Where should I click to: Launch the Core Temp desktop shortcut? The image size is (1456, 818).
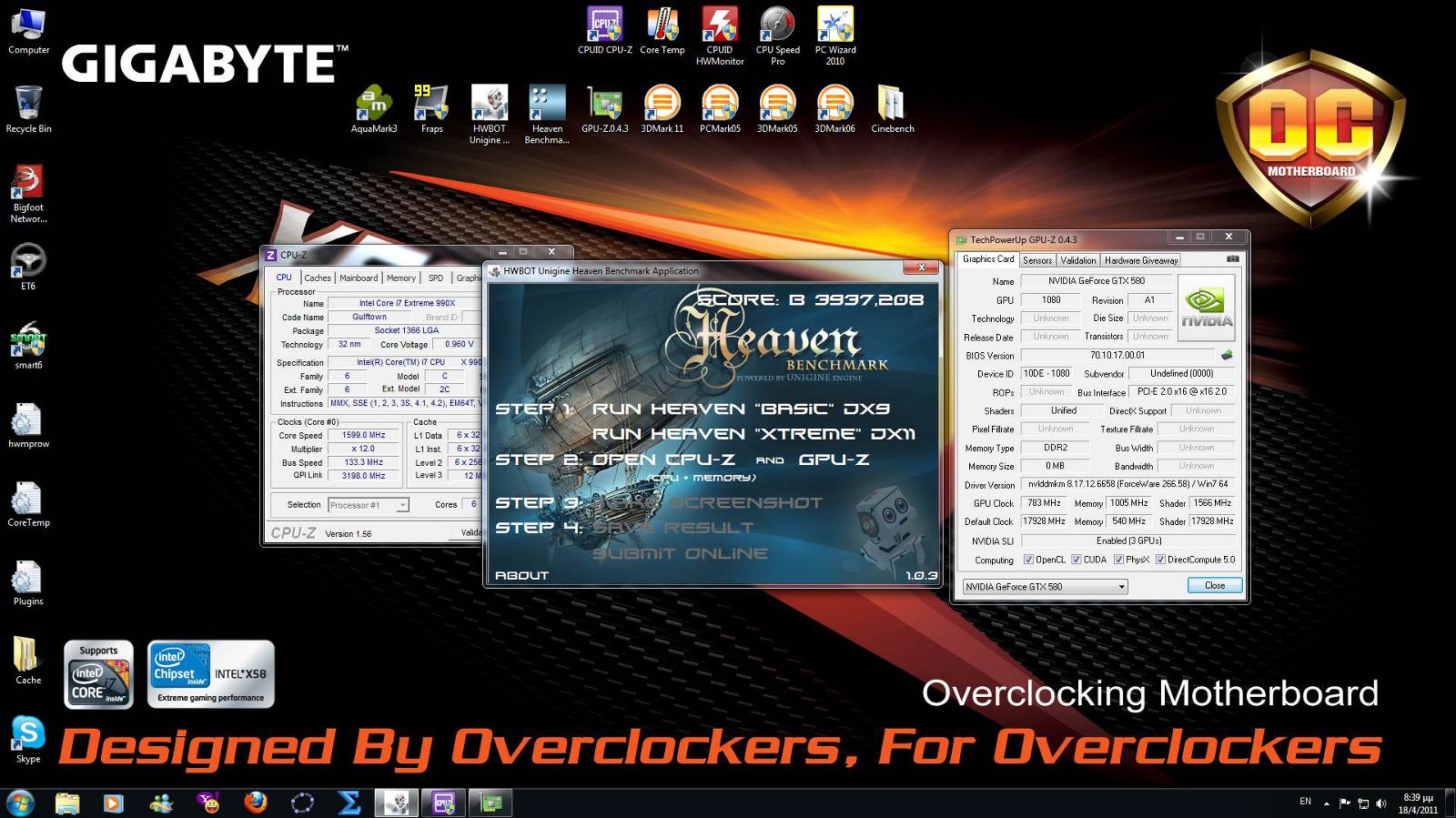[662, 30]
